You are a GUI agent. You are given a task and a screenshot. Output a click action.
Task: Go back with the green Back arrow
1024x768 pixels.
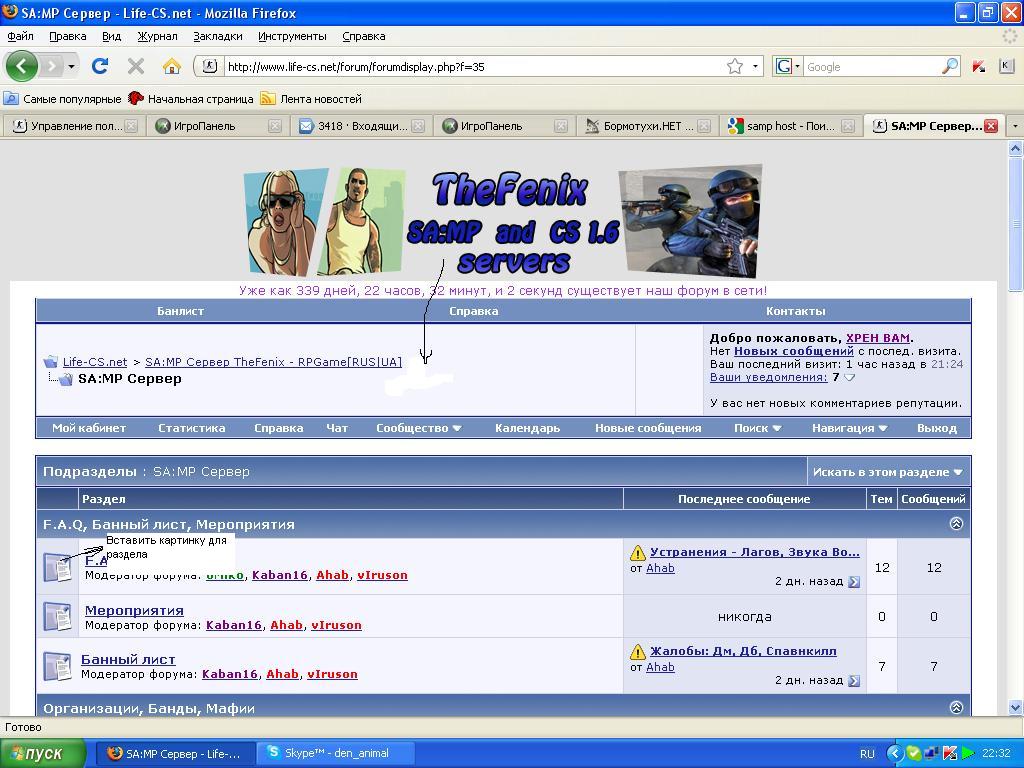pos(22,66)
